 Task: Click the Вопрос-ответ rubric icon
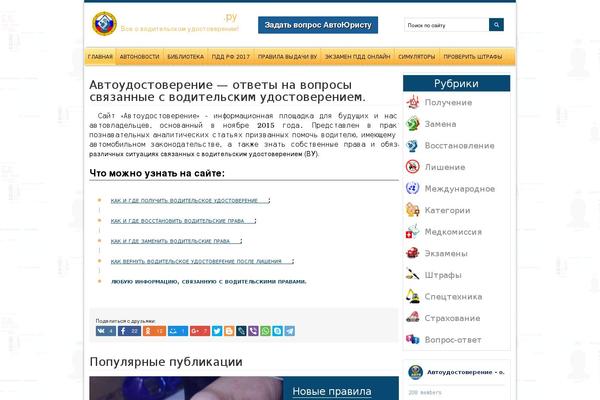coord(412,340)
